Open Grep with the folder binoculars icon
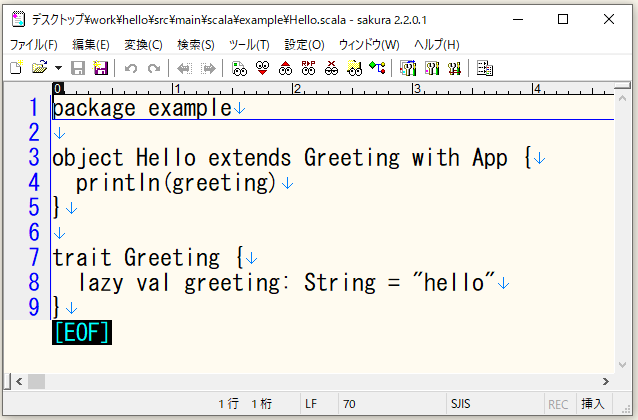 354,68
